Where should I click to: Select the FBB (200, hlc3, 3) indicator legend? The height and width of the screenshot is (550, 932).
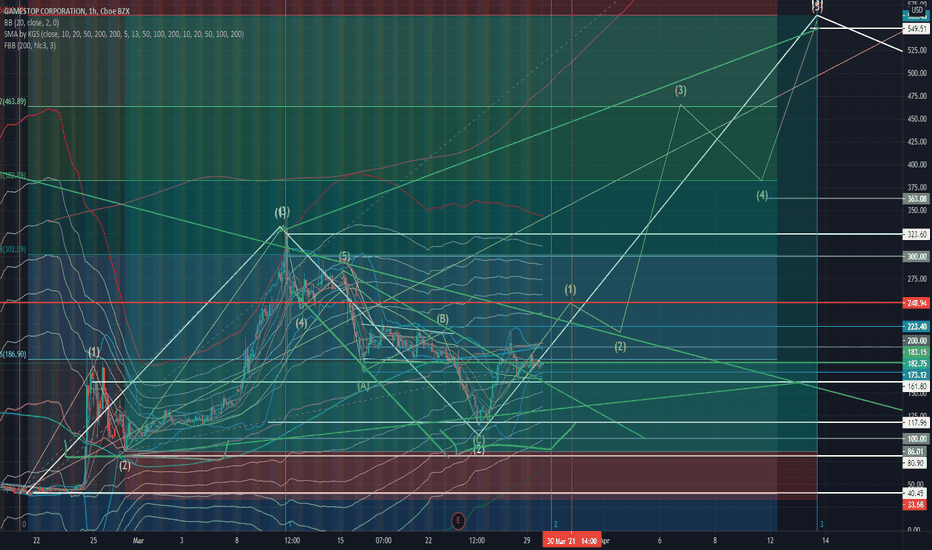pos(30,45)
